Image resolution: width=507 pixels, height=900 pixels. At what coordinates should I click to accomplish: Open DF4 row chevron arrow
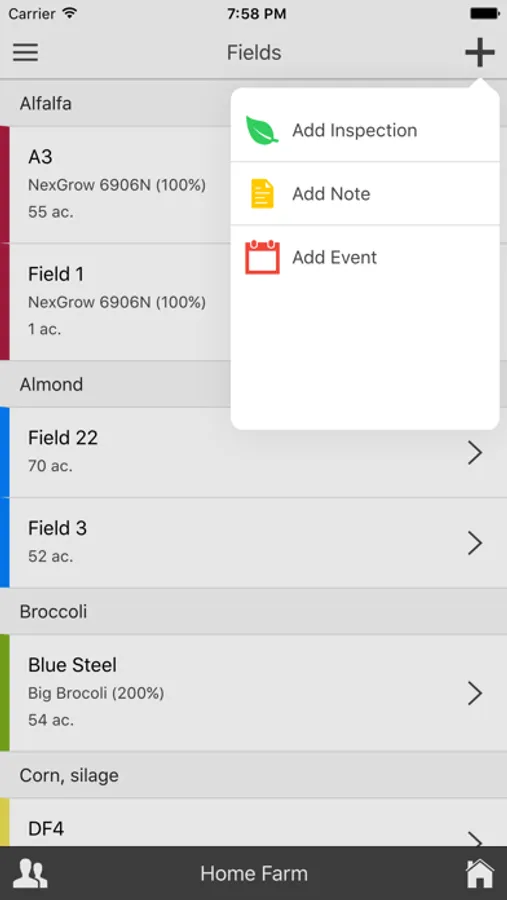click(x=475, y=839)
